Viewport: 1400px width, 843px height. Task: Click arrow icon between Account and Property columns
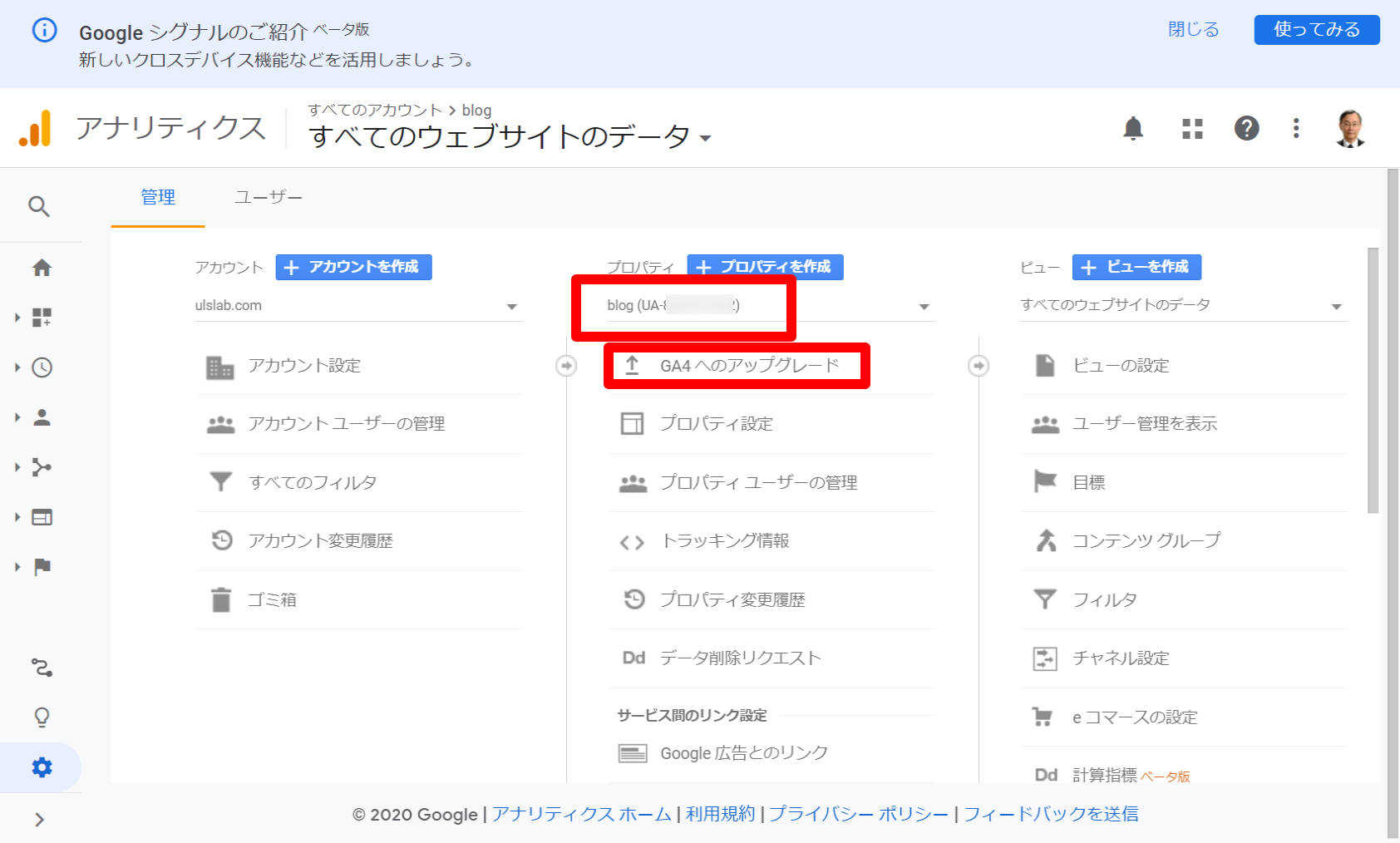[x=566, y=366]
